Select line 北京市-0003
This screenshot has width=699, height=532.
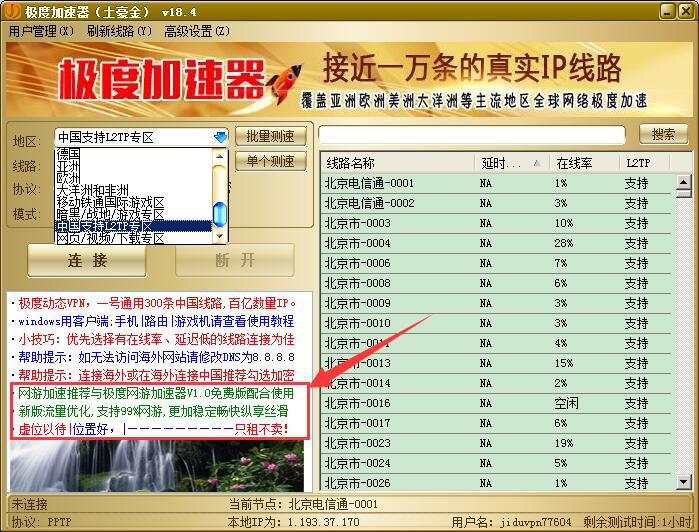pyautogui.click(x=496, y=223)
